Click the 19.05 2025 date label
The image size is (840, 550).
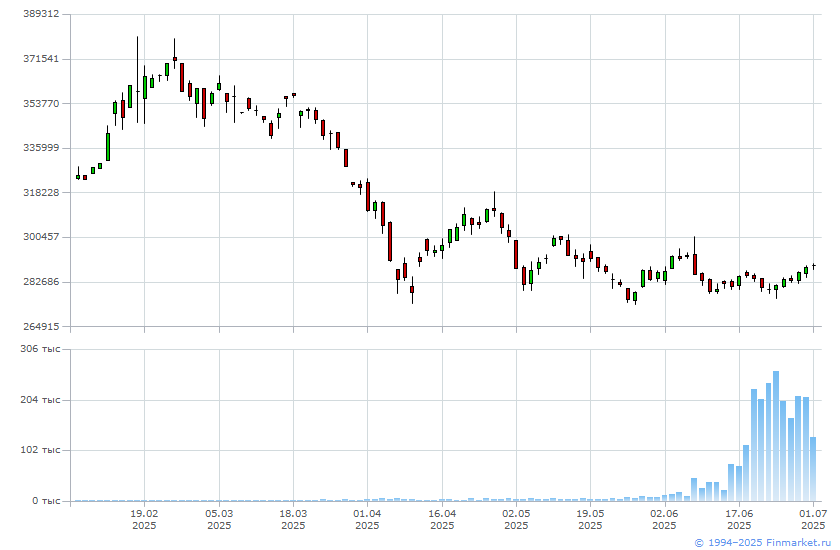(x=590, y=519)
